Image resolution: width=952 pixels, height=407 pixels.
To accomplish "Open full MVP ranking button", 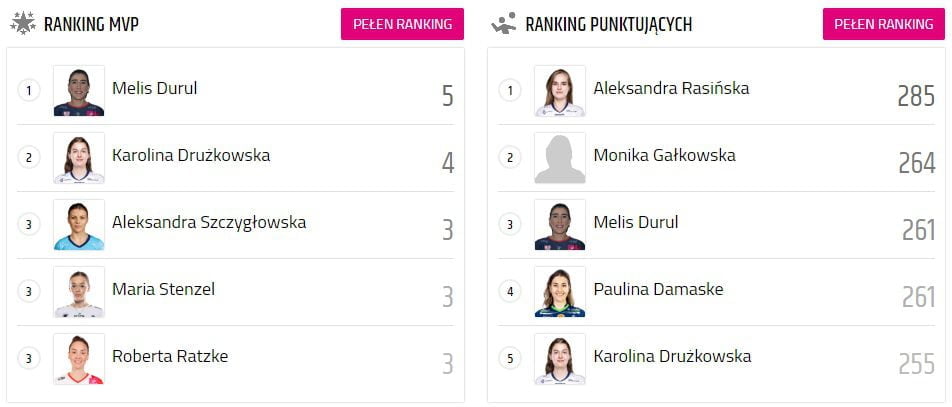I will coord(402,24).
